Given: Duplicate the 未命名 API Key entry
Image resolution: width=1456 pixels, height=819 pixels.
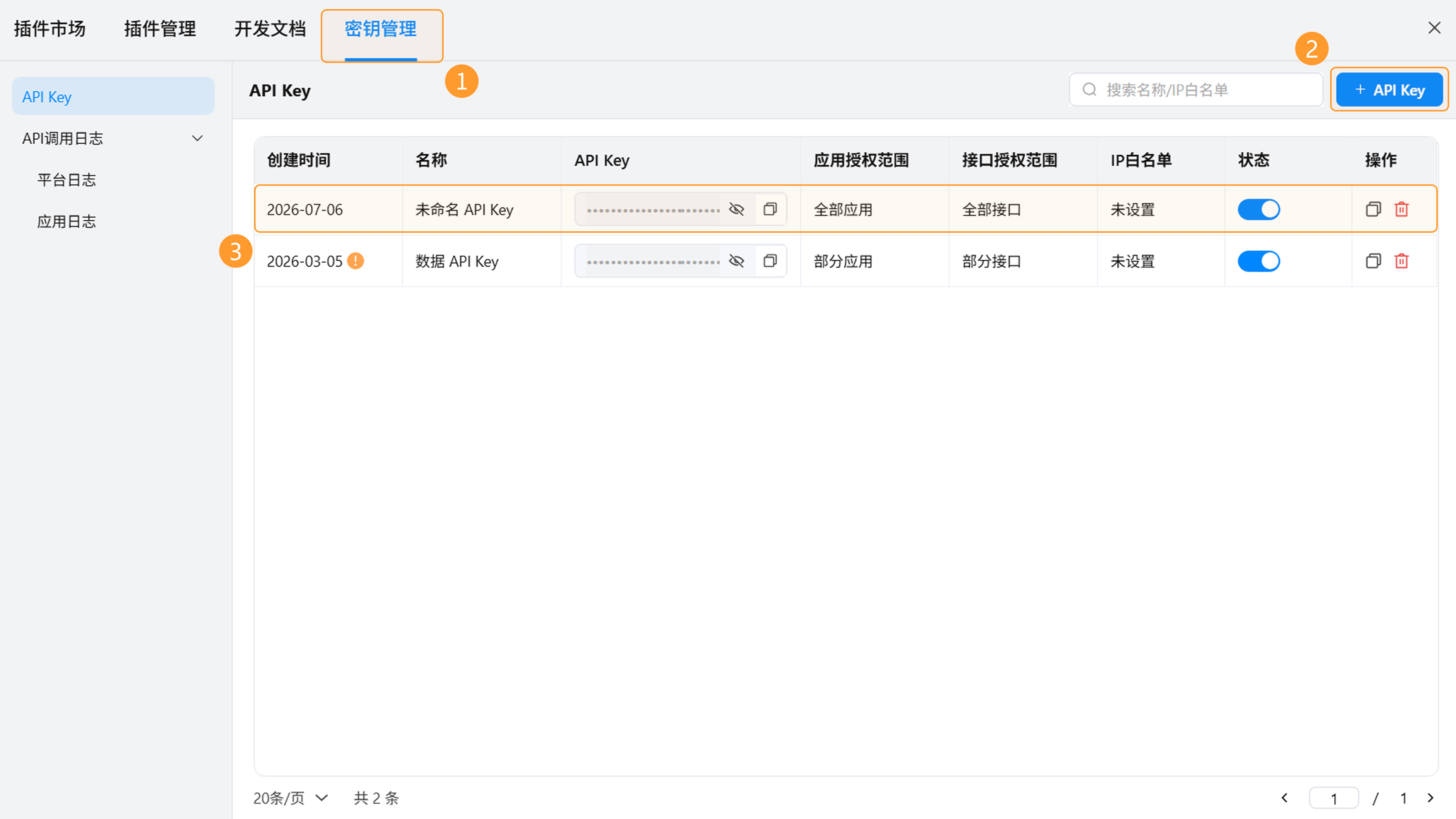Looking at the screenshot, I should [1373, 209].
